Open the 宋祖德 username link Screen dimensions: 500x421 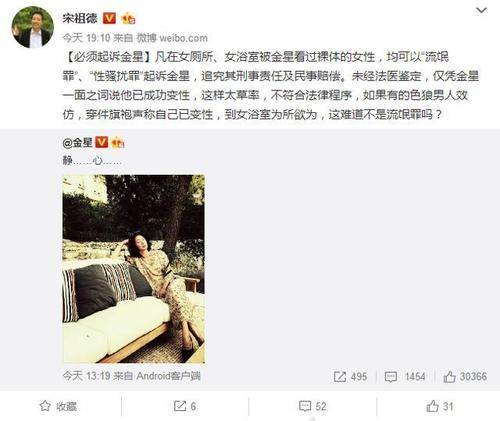(x=80, y=18)
